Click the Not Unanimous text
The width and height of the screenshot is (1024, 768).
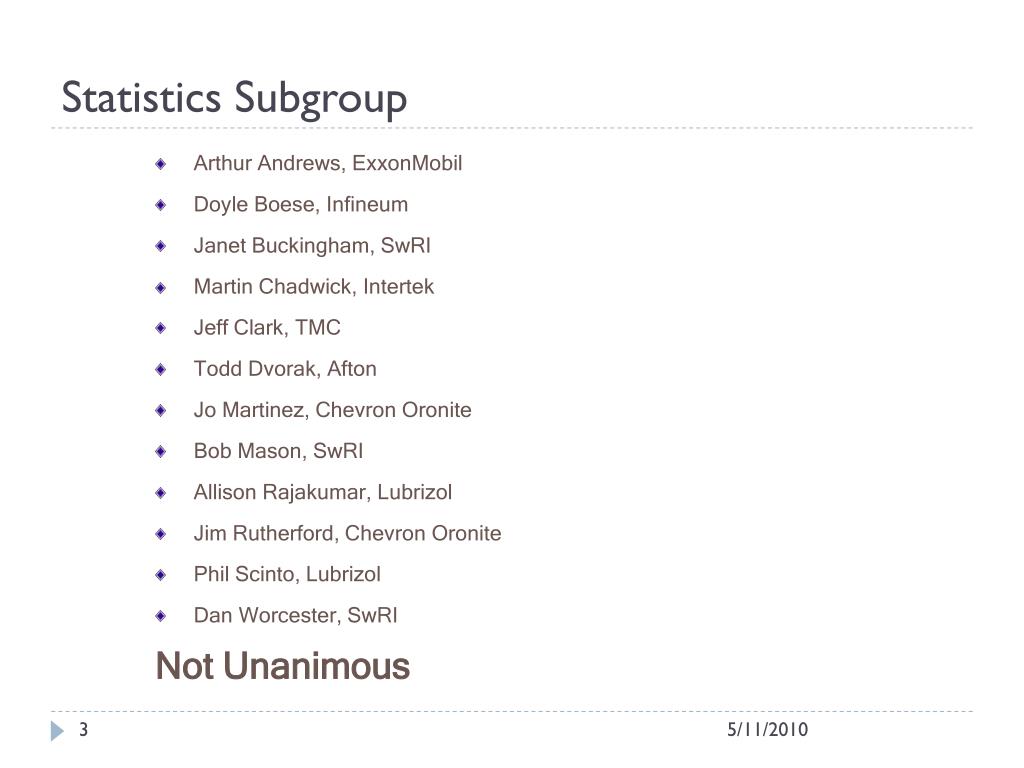[283, 666]
